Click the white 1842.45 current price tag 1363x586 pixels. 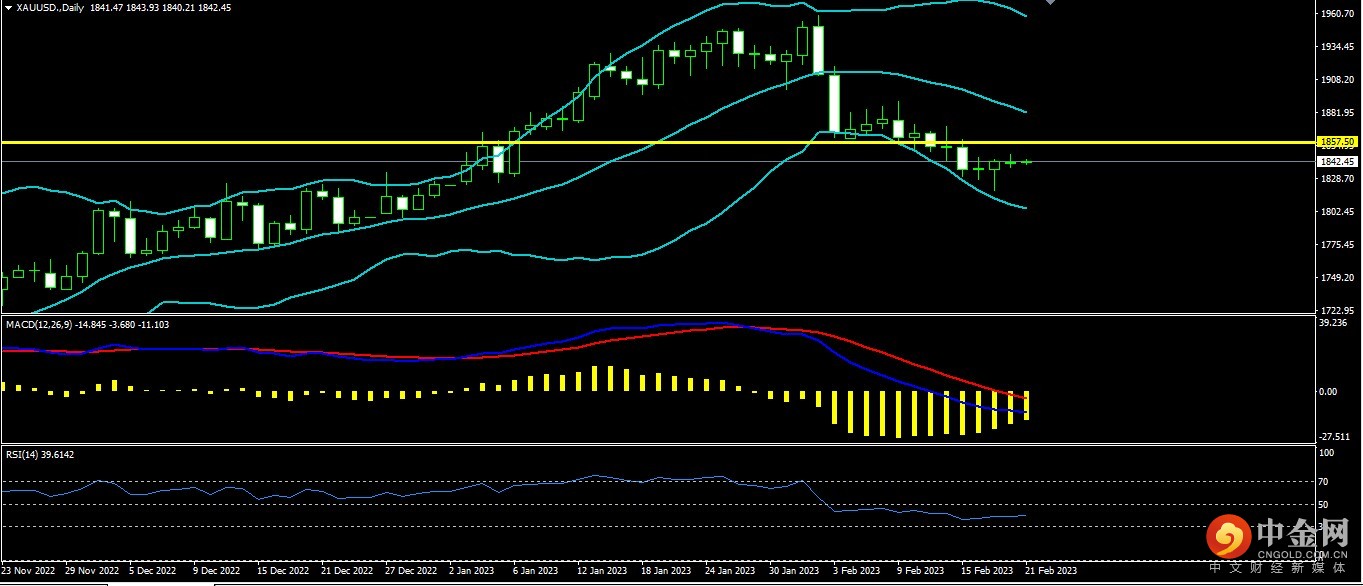point(1336,161)
